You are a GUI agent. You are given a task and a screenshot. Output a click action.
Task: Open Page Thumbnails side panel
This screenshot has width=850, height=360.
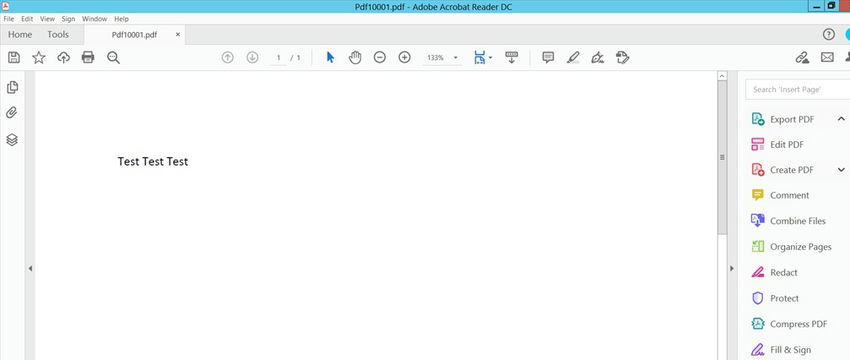coord(12,87)
